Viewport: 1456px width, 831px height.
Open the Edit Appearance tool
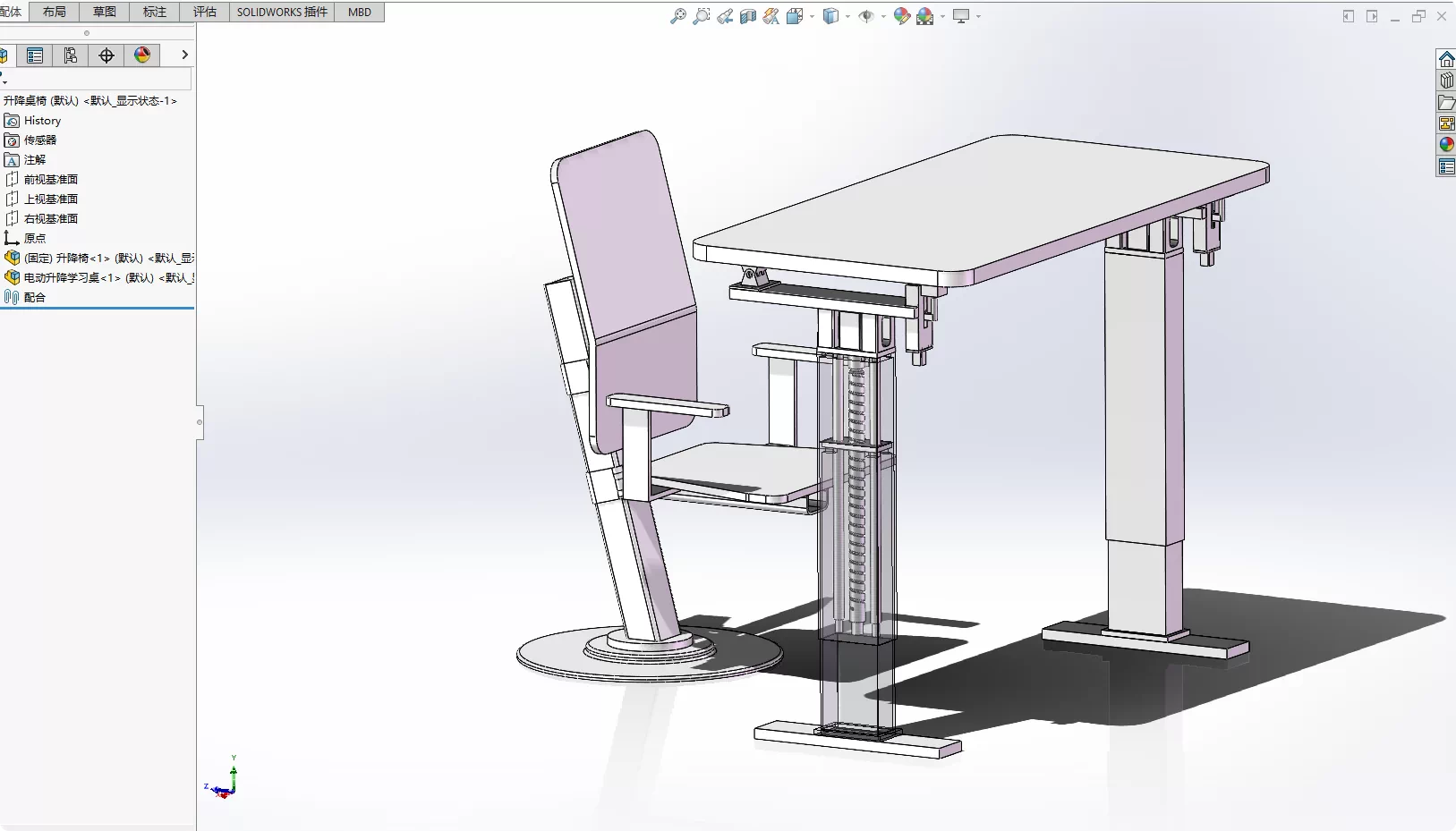(902, 16)
